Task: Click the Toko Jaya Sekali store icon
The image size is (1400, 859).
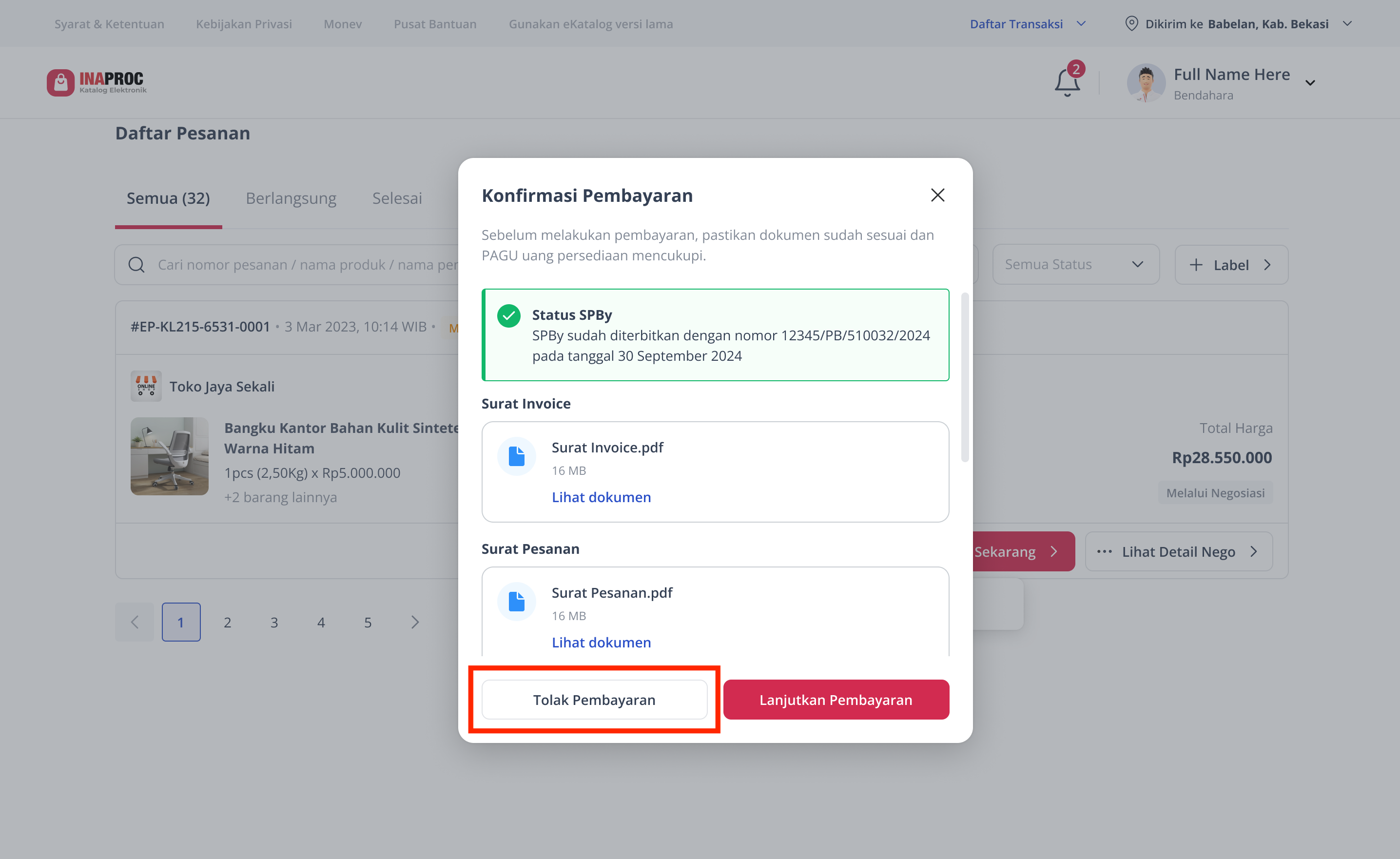Action: coord(146,386)
